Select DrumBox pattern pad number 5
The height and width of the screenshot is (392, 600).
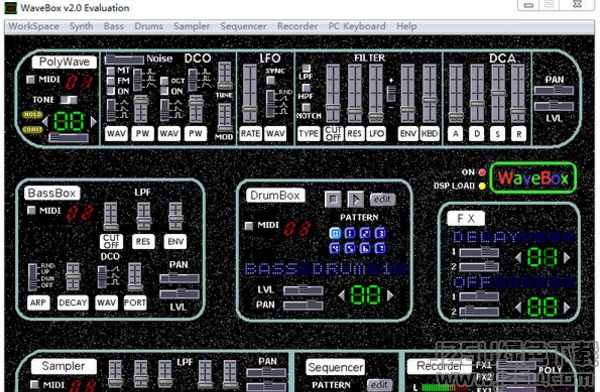coord(350,248)
